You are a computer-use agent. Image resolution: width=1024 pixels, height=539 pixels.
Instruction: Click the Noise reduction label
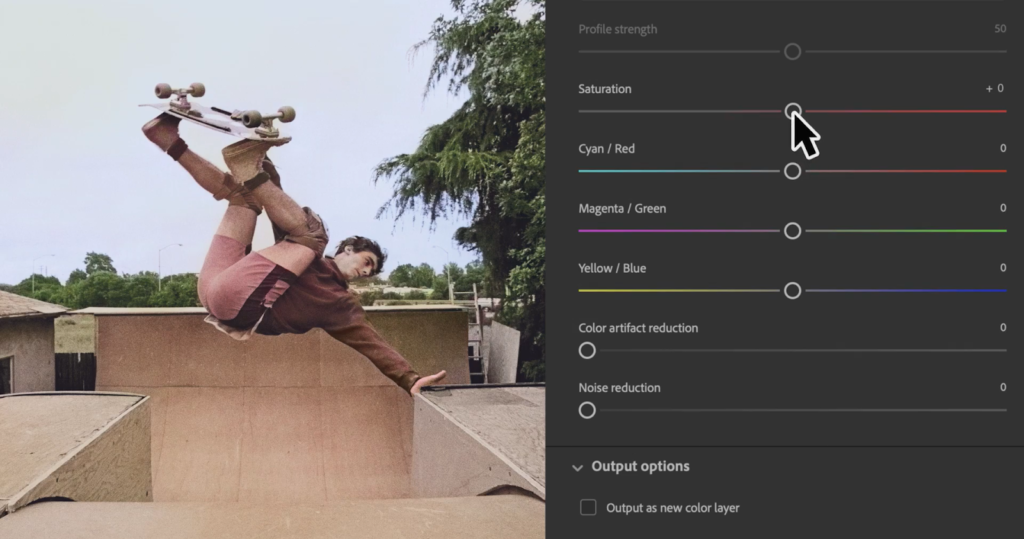pyautogui.click(x=619, y=388)
